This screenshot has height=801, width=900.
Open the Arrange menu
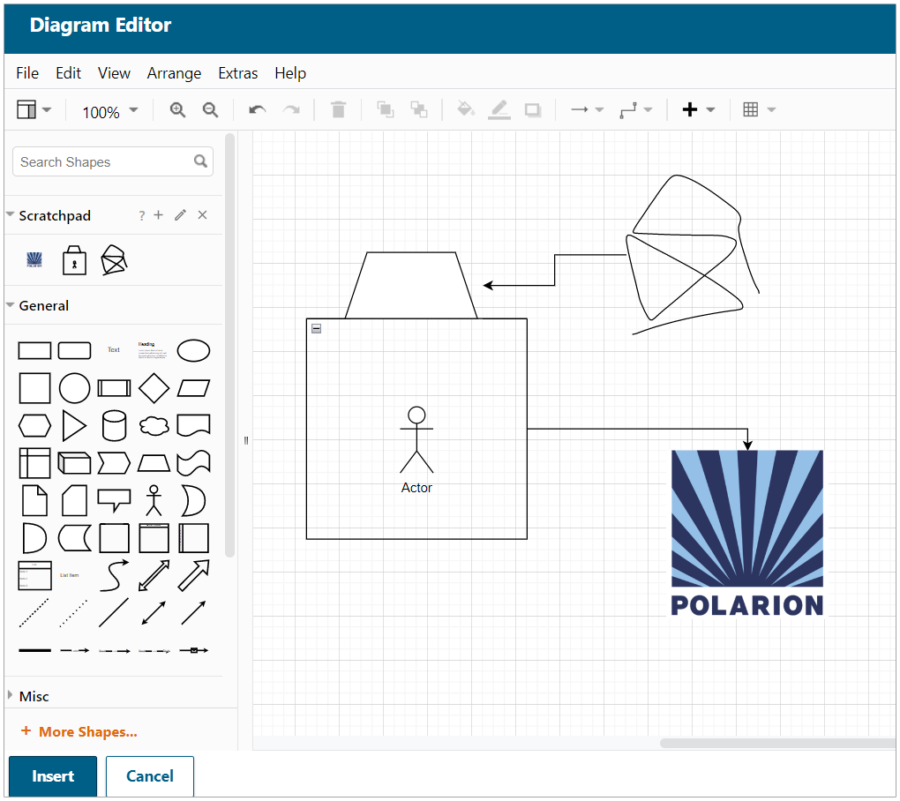tap(174, 72)
